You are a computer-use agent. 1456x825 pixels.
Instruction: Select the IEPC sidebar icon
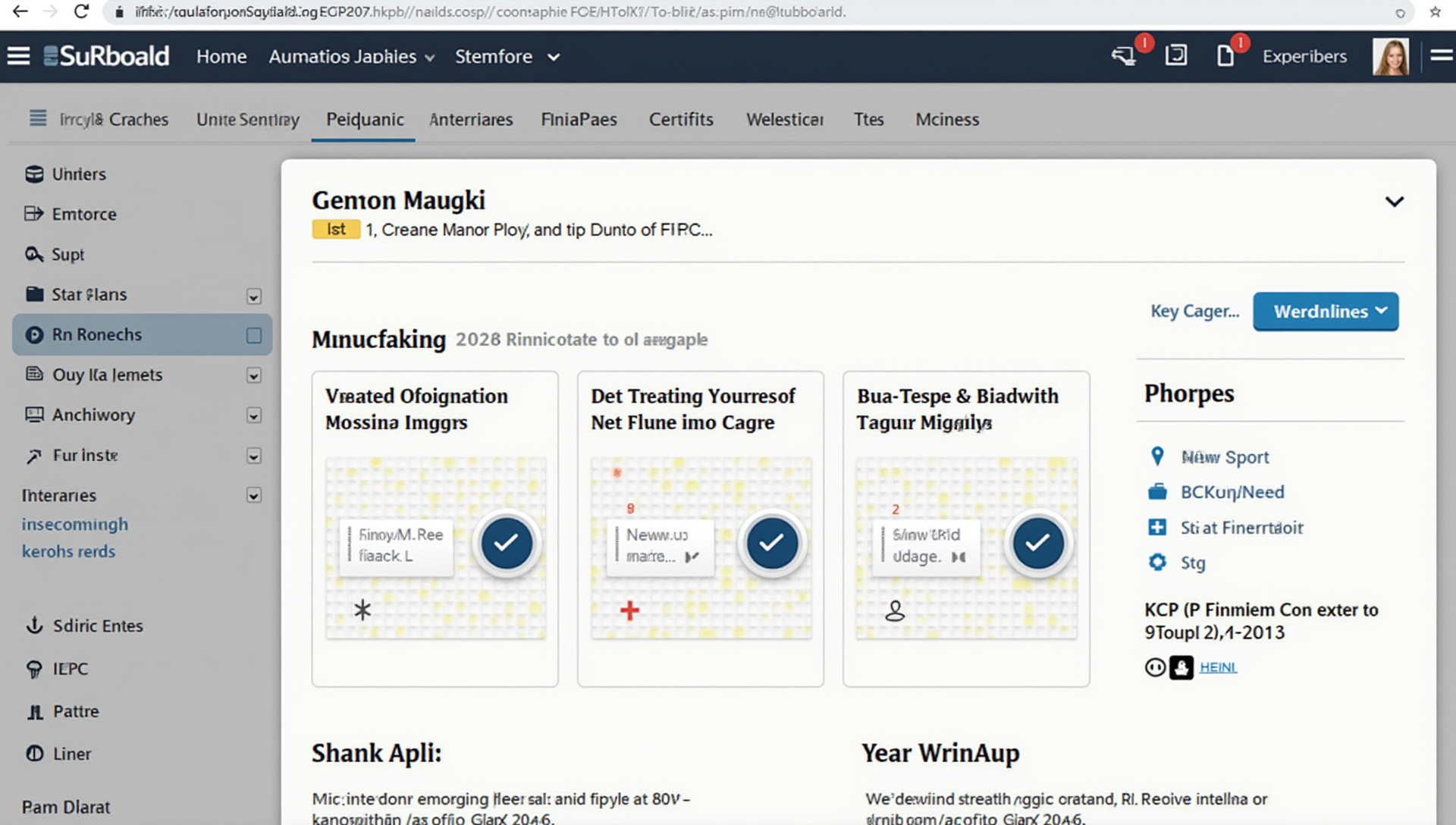pos(34,669)
